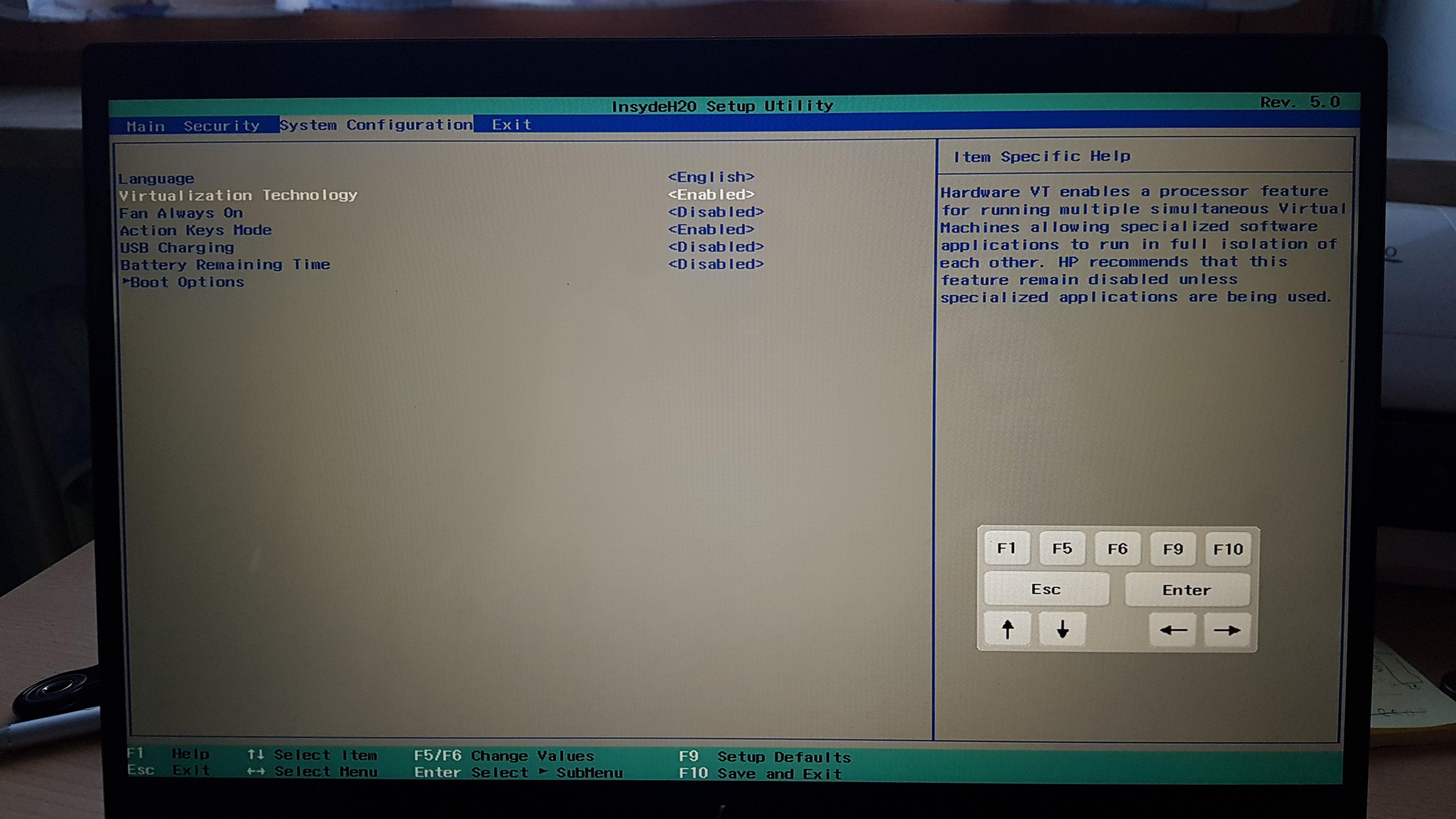Viewport: 1456px width, 819px height.
Task: Tap the F10 on-screen key
Action: (1228, 549)
